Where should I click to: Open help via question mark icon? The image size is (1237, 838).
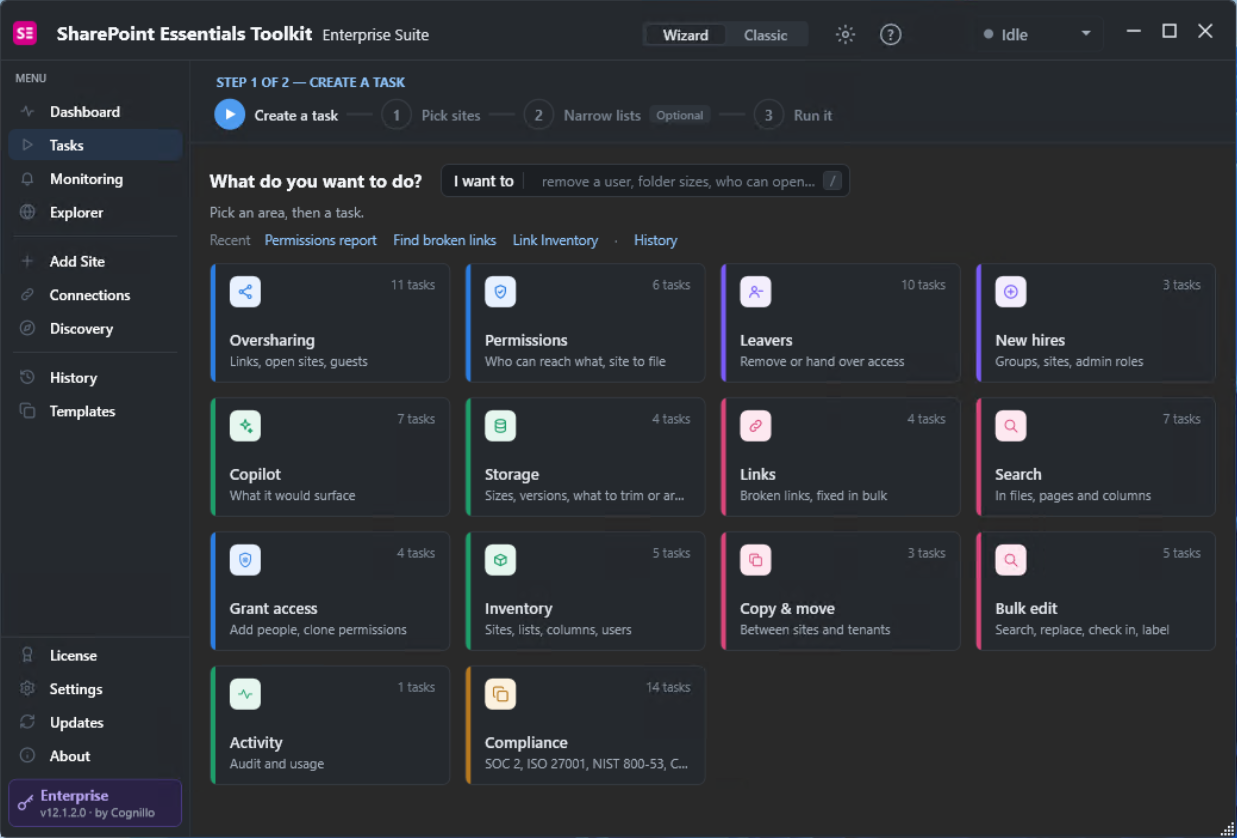click(890, 35)
